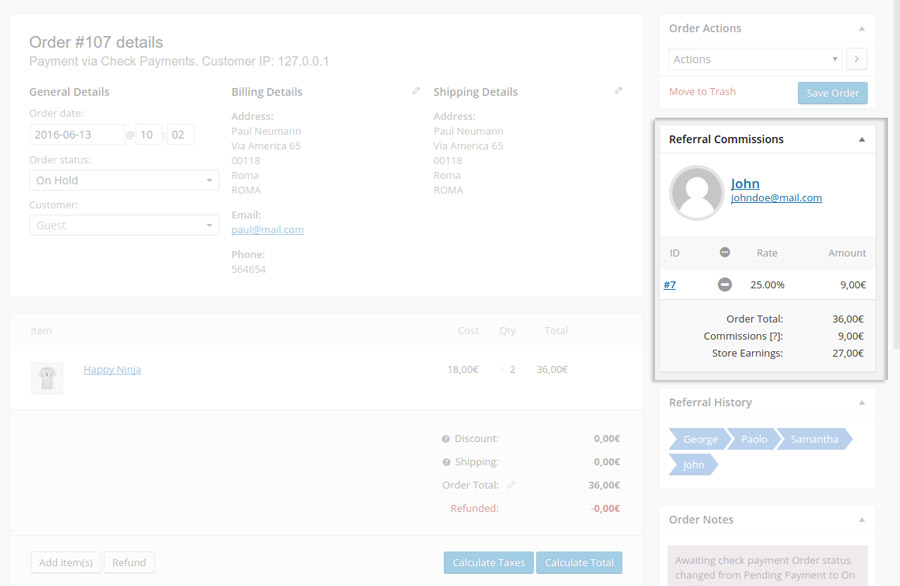Image resolution: width=900 pixels, height=586 pixels.
Task: Collapse the Order Notes panel
Action: 861,519
